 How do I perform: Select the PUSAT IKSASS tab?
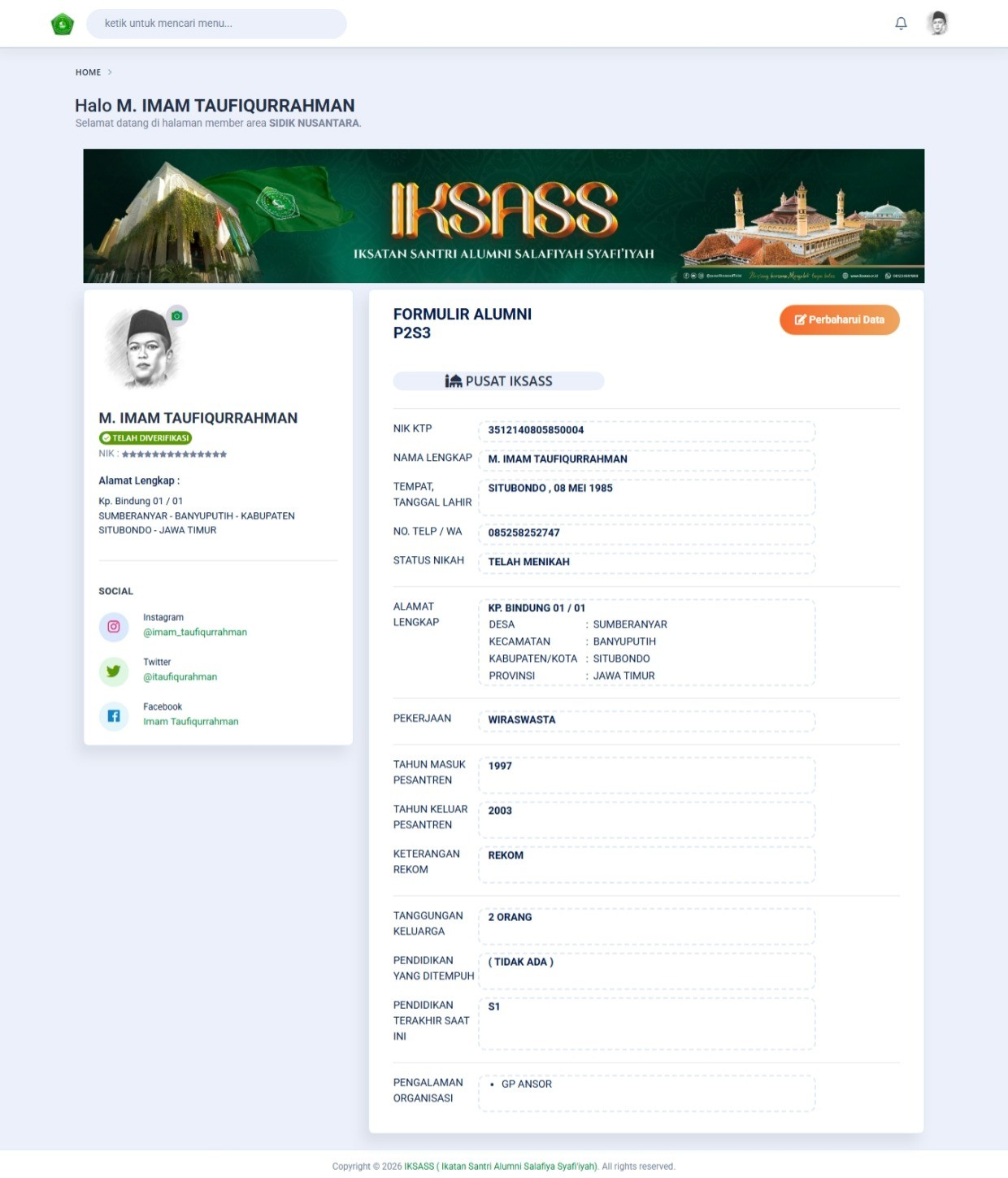[498, 380]
